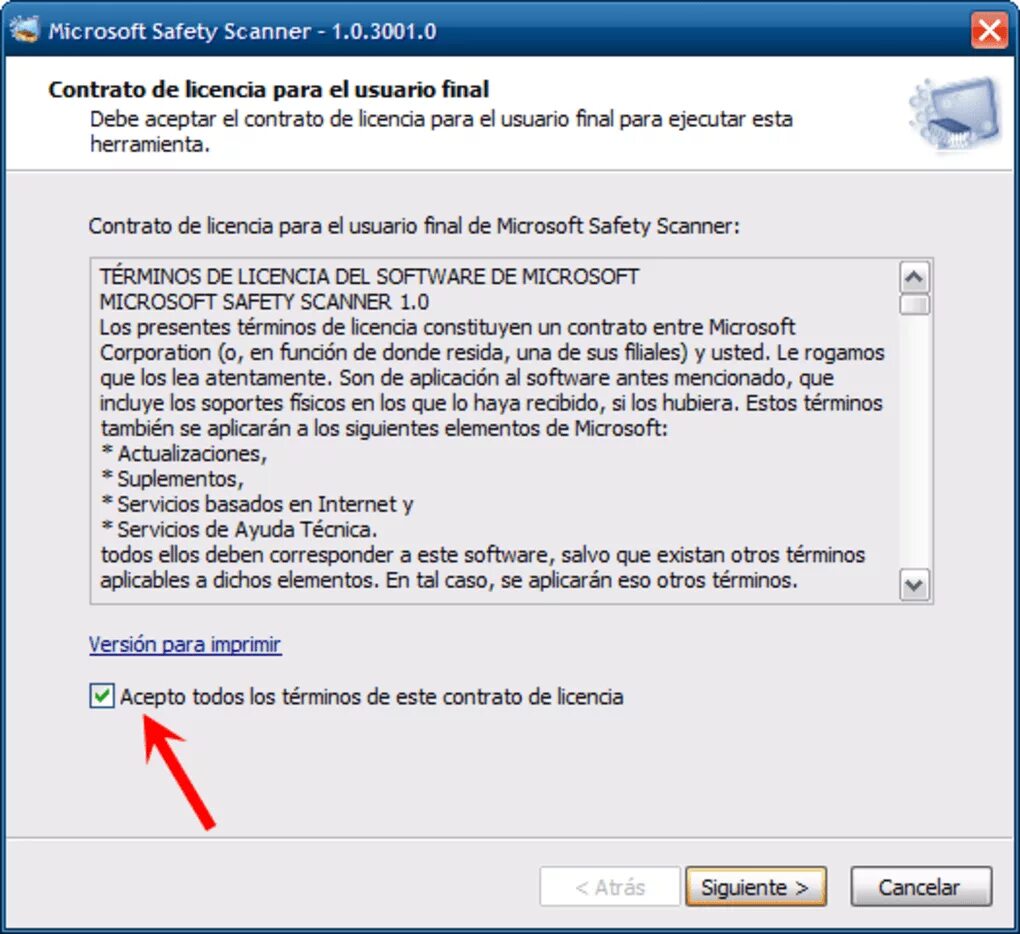The width and height of the screenshot is (1020, 934).
Task: Click the Microsoft Safety Scanner title bar icon
Action: 25,30
